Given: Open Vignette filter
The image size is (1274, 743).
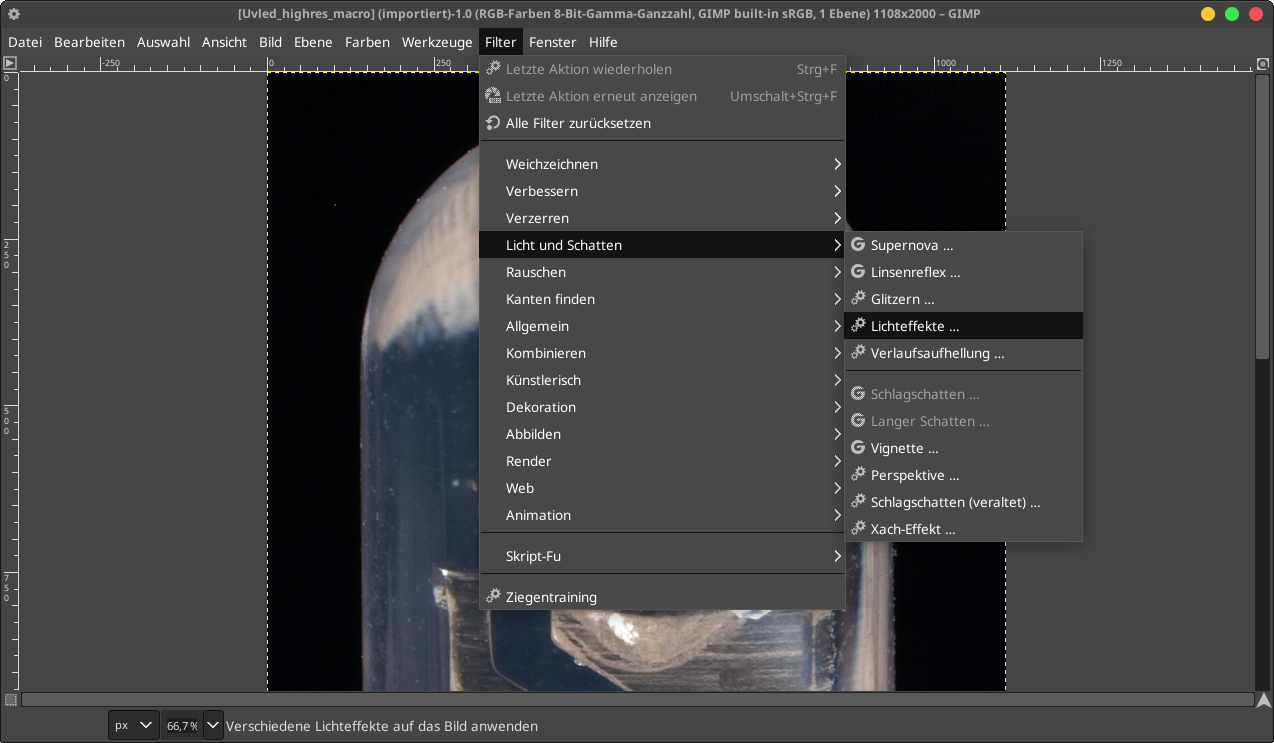Looking at the screenshot, I should coord(963,448).
